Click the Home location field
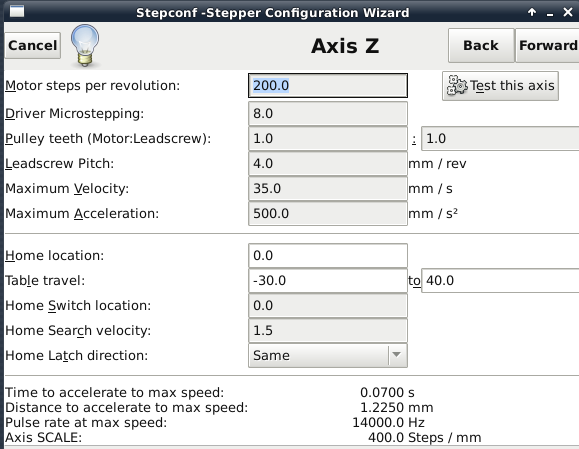The width and height of the screenshot is (579, 449). [x=328, y=256]
